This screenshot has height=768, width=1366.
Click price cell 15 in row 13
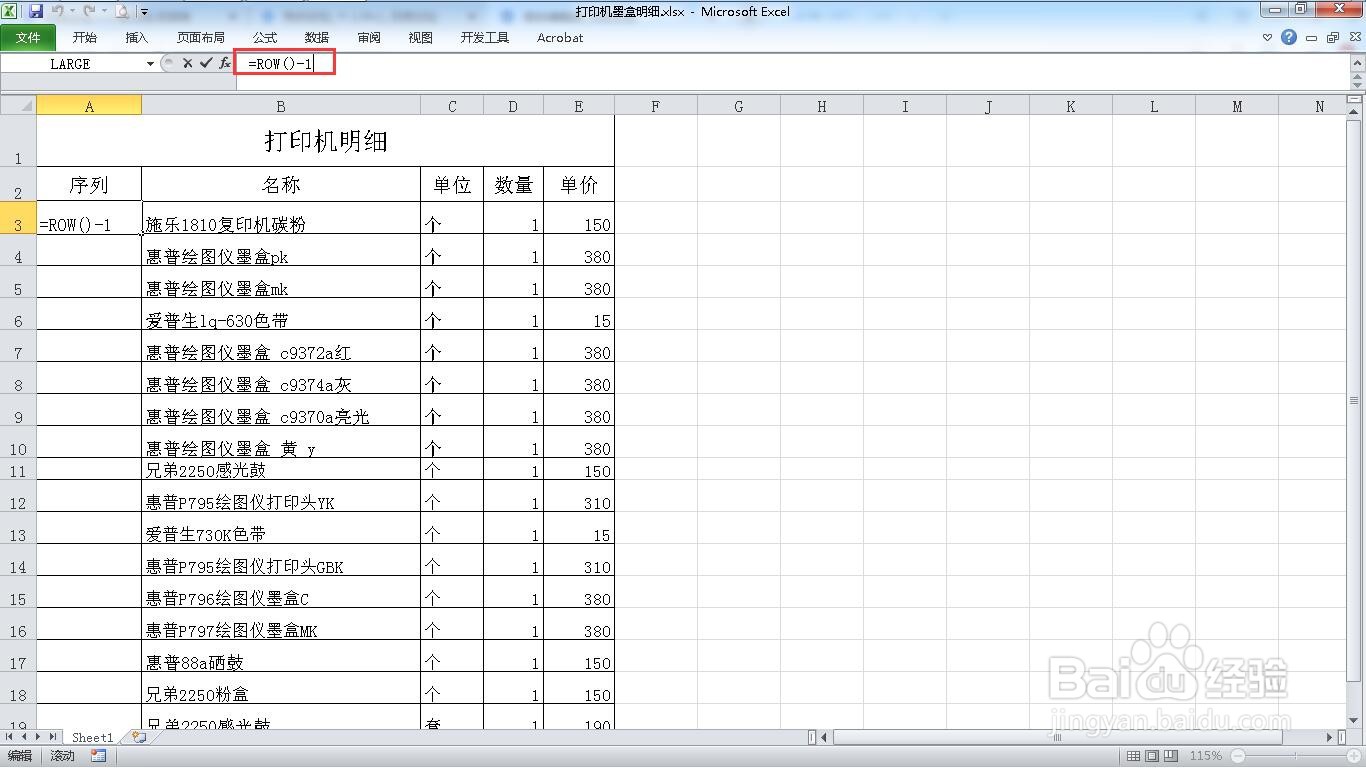(x=579, y=528)
